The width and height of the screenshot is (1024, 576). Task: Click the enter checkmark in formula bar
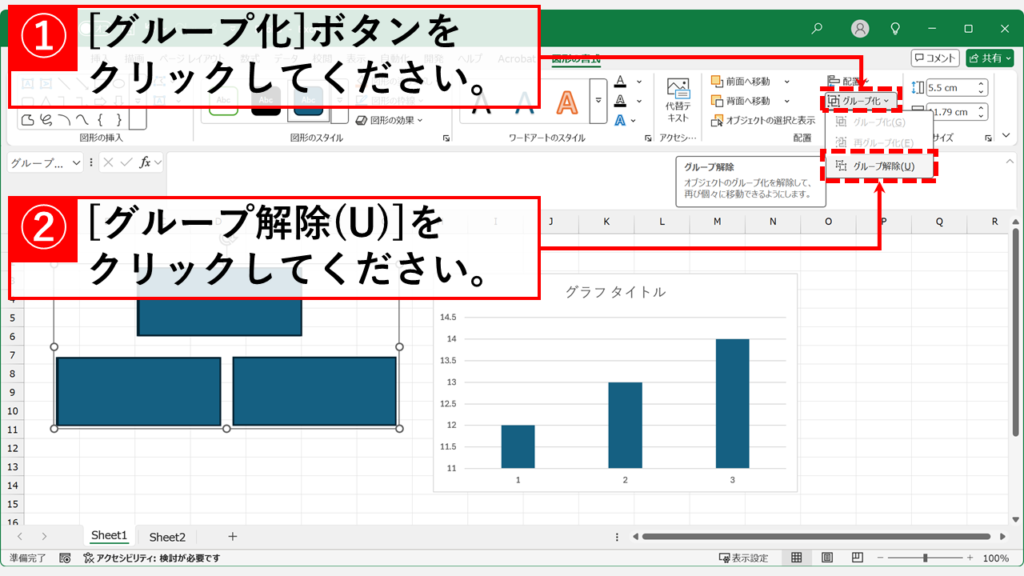click(x=126, y=163)
